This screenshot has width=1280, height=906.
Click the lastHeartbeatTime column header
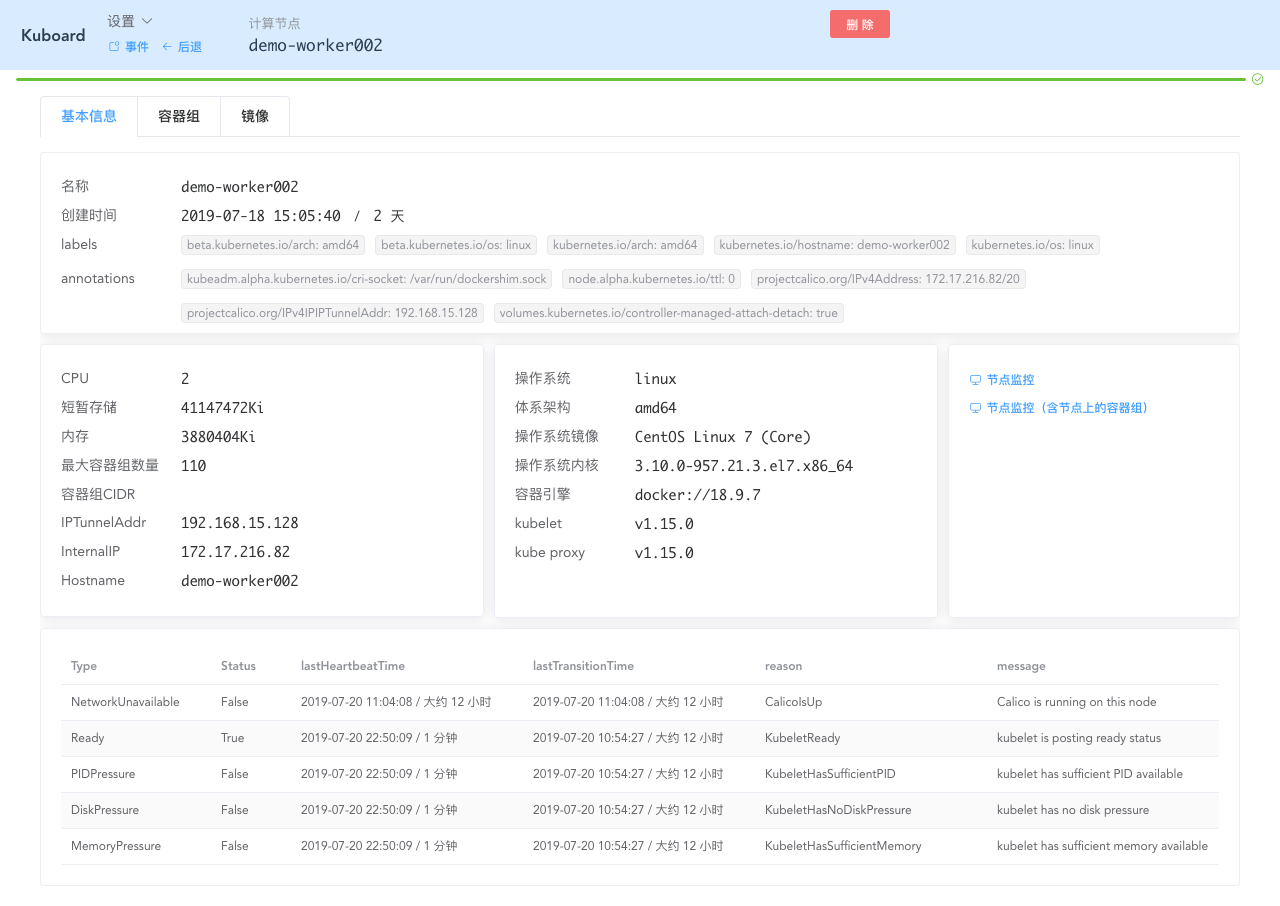click(x=353, y=666)
